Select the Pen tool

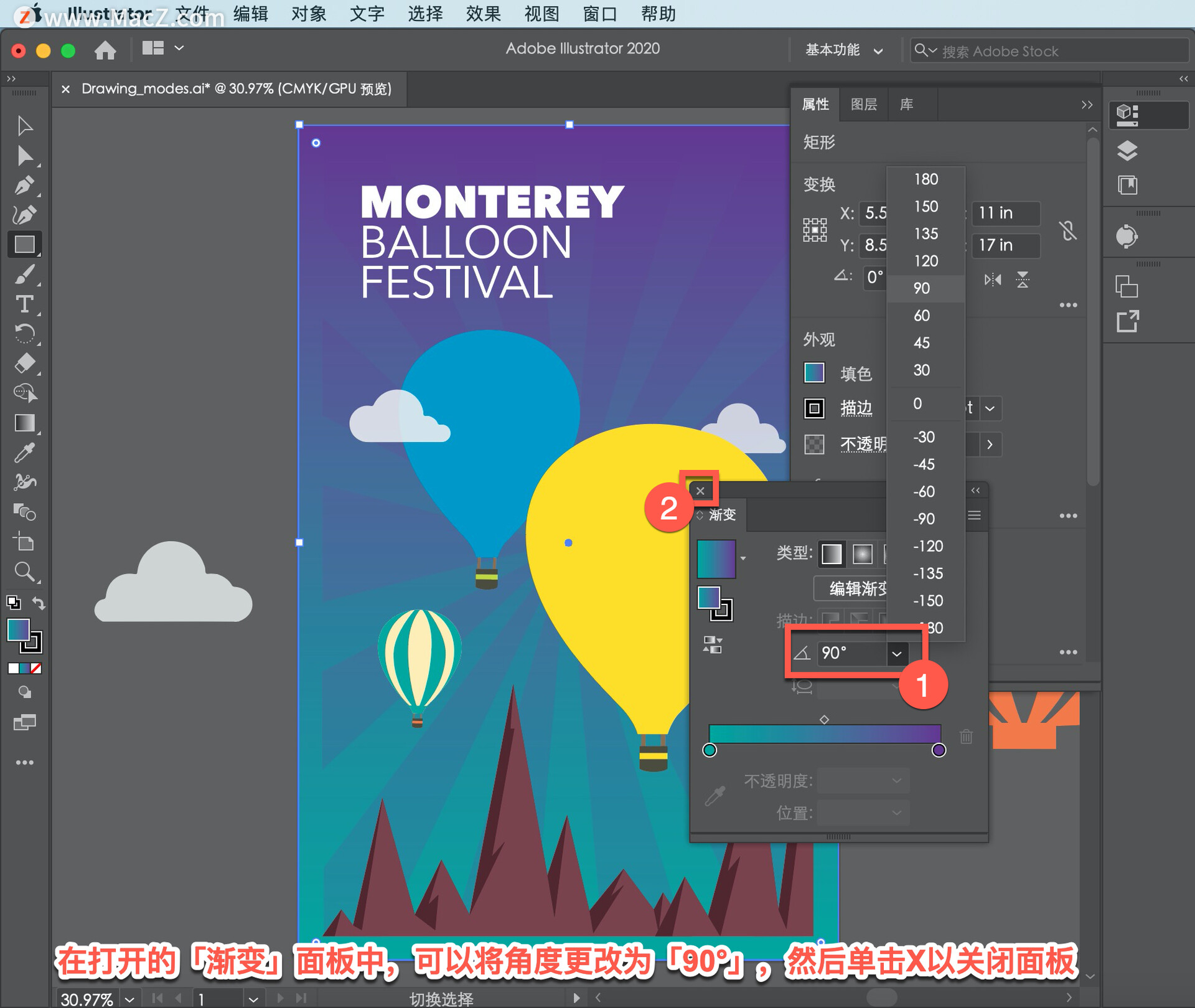(24, 186)
